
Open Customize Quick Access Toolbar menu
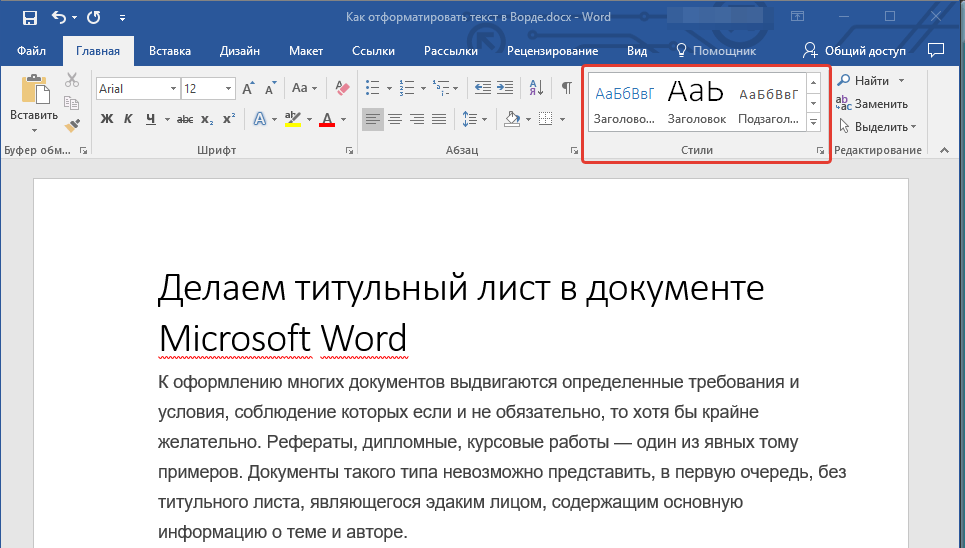coord(122,18)
